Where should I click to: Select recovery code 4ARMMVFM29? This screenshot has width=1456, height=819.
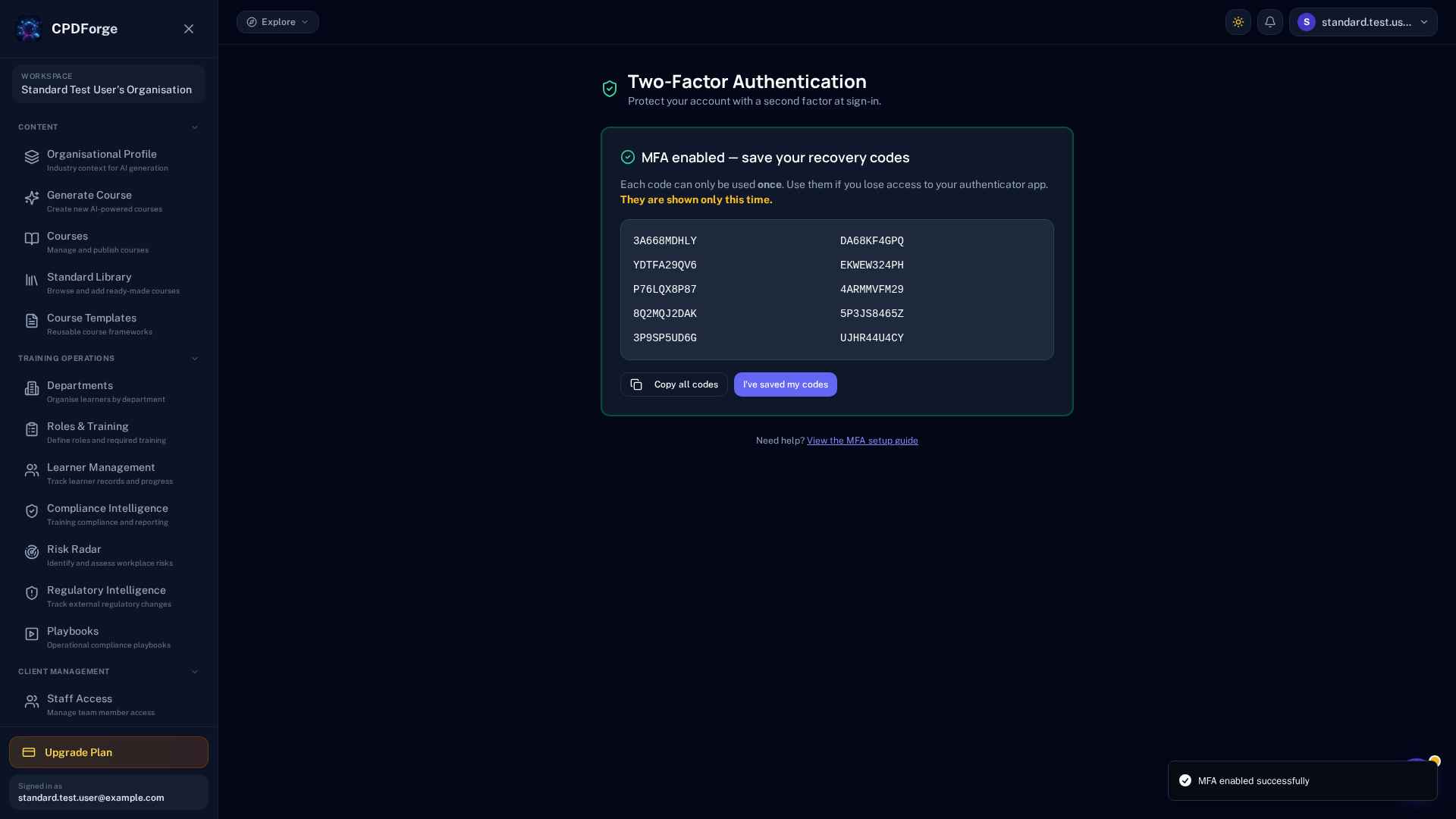(872, 290)
